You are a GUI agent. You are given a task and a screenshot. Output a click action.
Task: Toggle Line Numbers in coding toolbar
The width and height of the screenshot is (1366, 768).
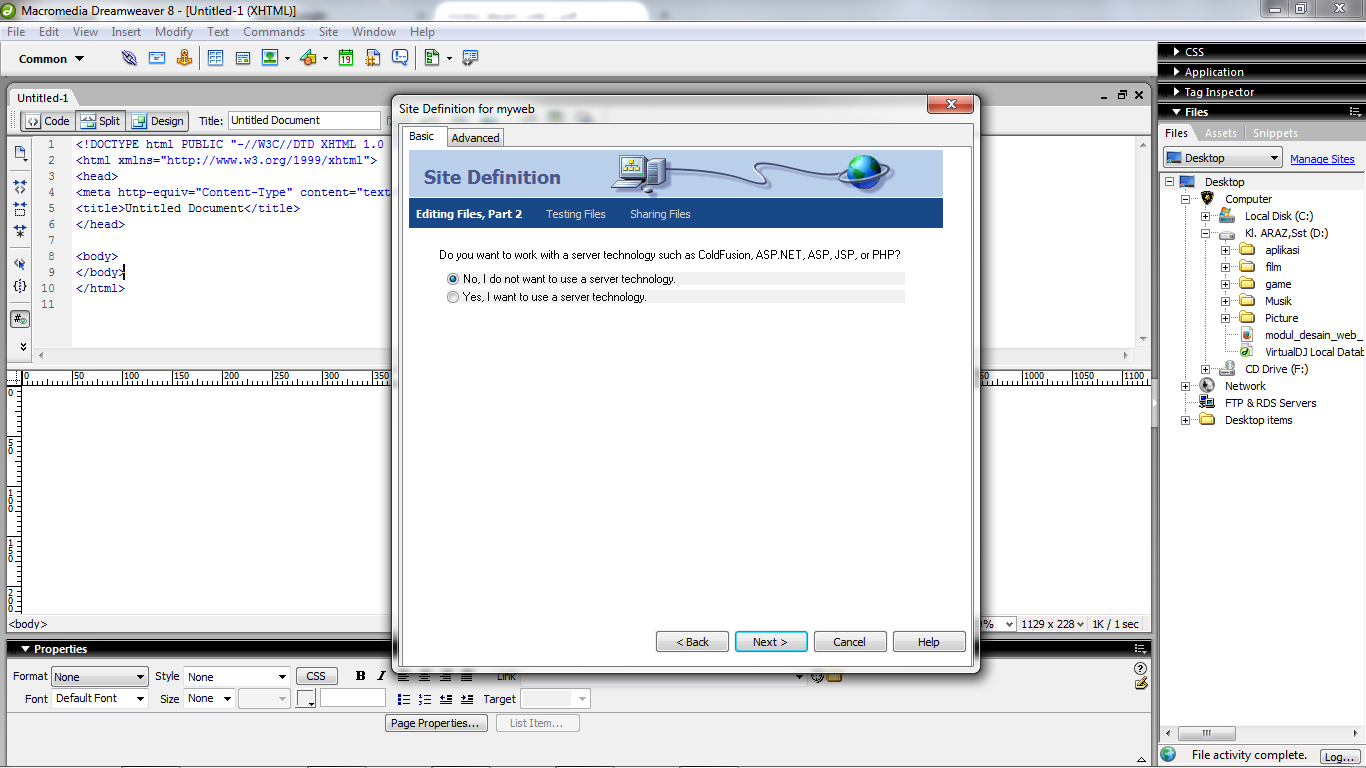[x=20, y=319]
